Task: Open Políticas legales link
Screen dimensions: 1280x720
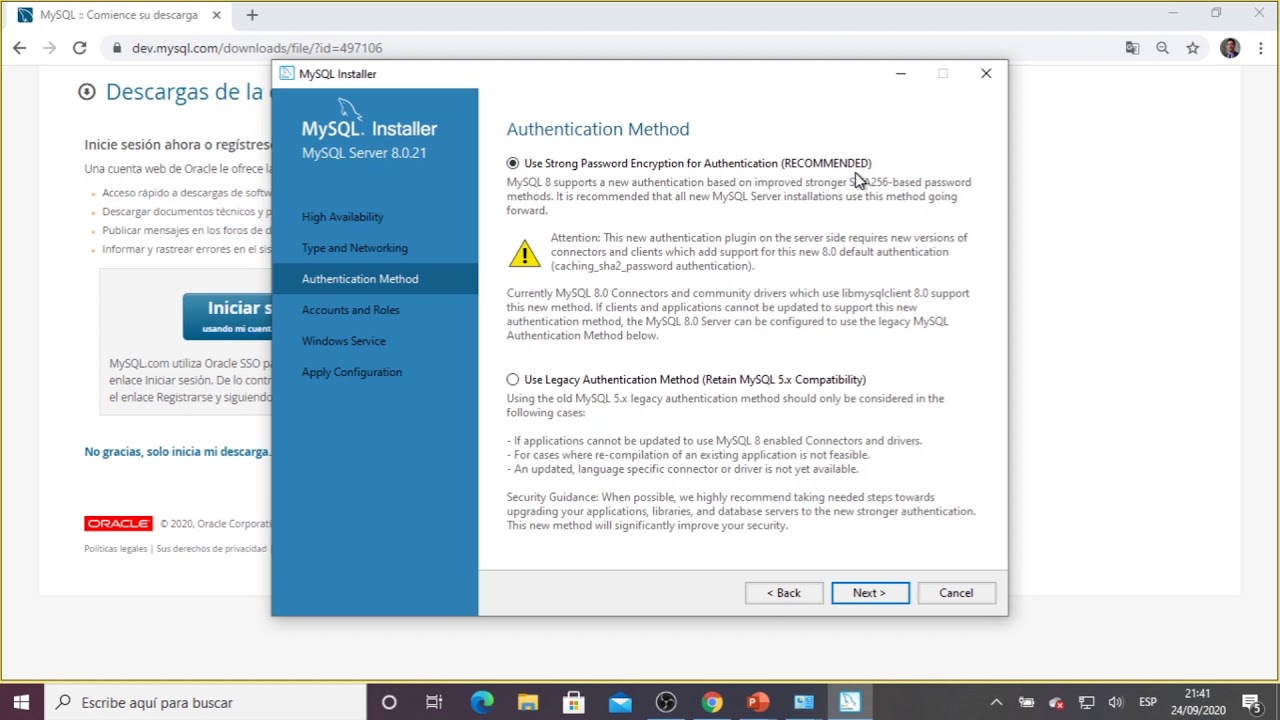Action: (116, 549)
